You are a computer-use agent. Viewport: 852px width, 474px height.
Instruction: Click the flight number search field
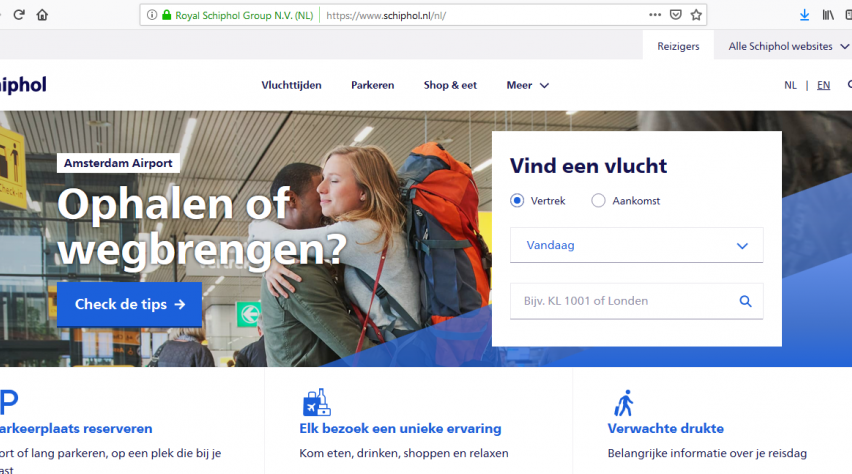pos(622,301)
